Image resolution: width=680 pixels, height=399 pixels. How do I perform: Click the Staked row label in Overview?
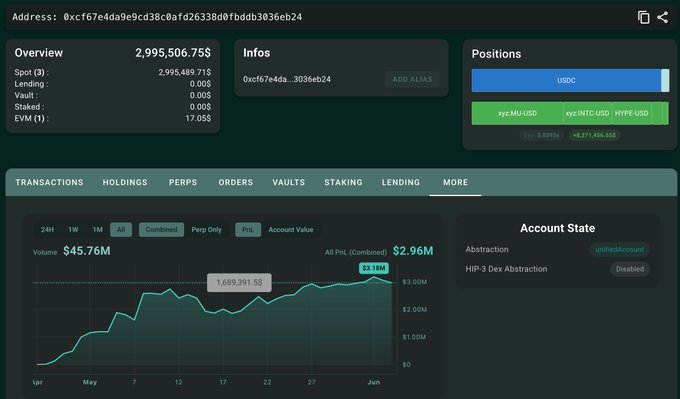coord(29,107)
